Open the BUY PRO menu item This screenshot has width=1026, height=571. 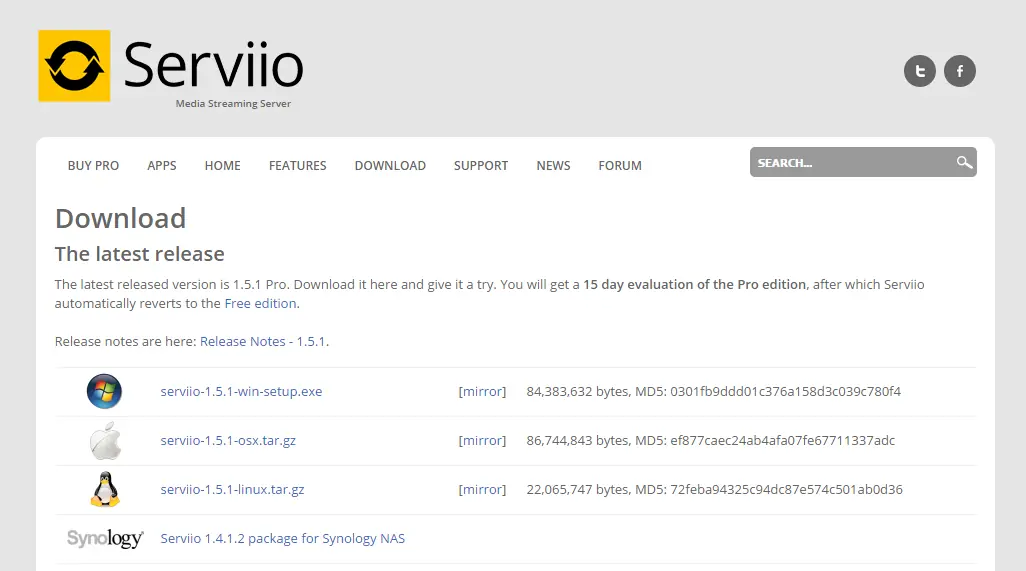94,165
